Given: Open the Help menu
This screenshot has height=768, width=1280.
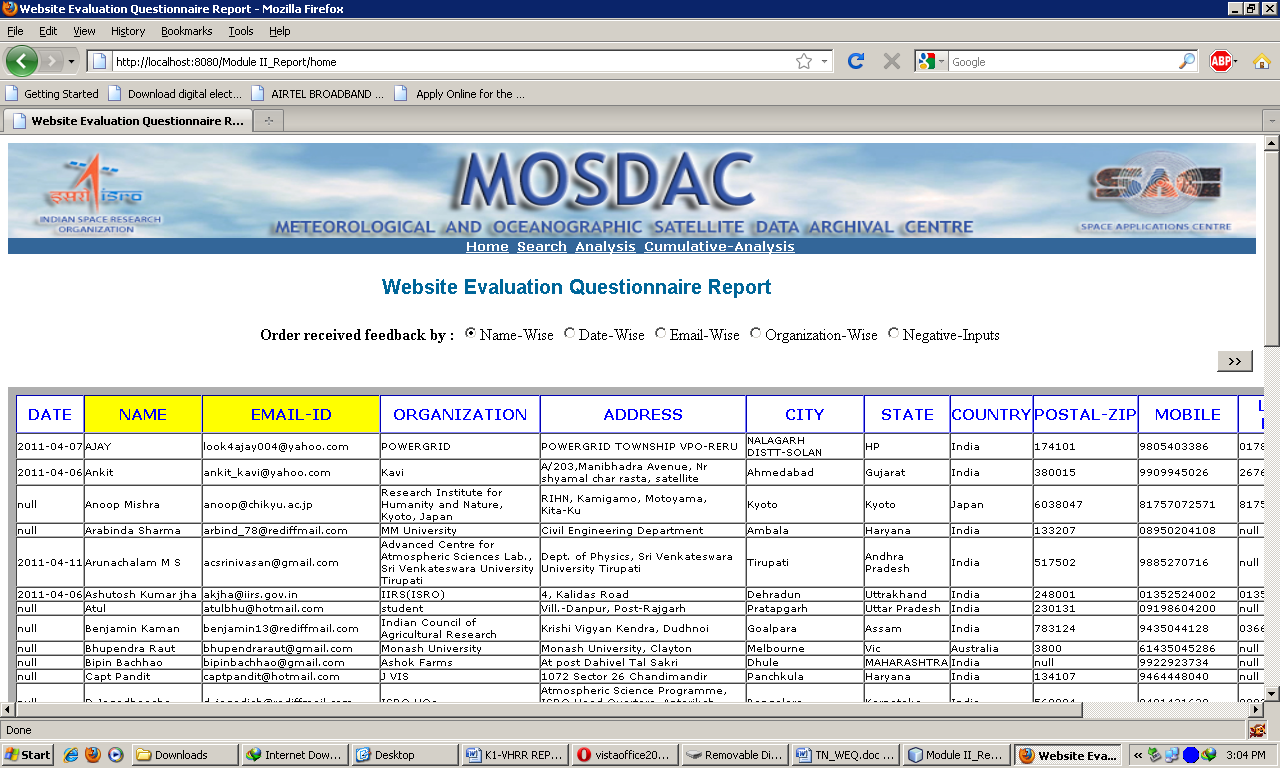Looking at the screenshot, I should coord(280,31).
